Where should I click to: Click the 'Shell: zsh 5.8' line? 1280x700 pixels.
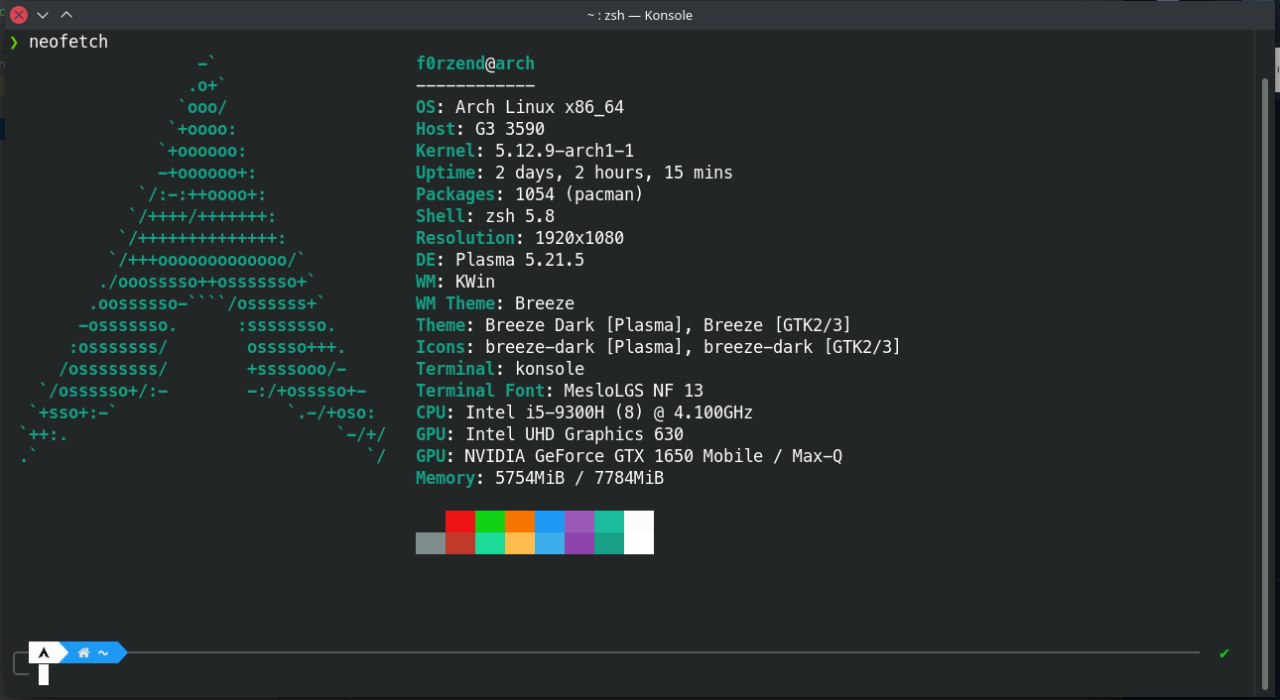coord(485,216)
